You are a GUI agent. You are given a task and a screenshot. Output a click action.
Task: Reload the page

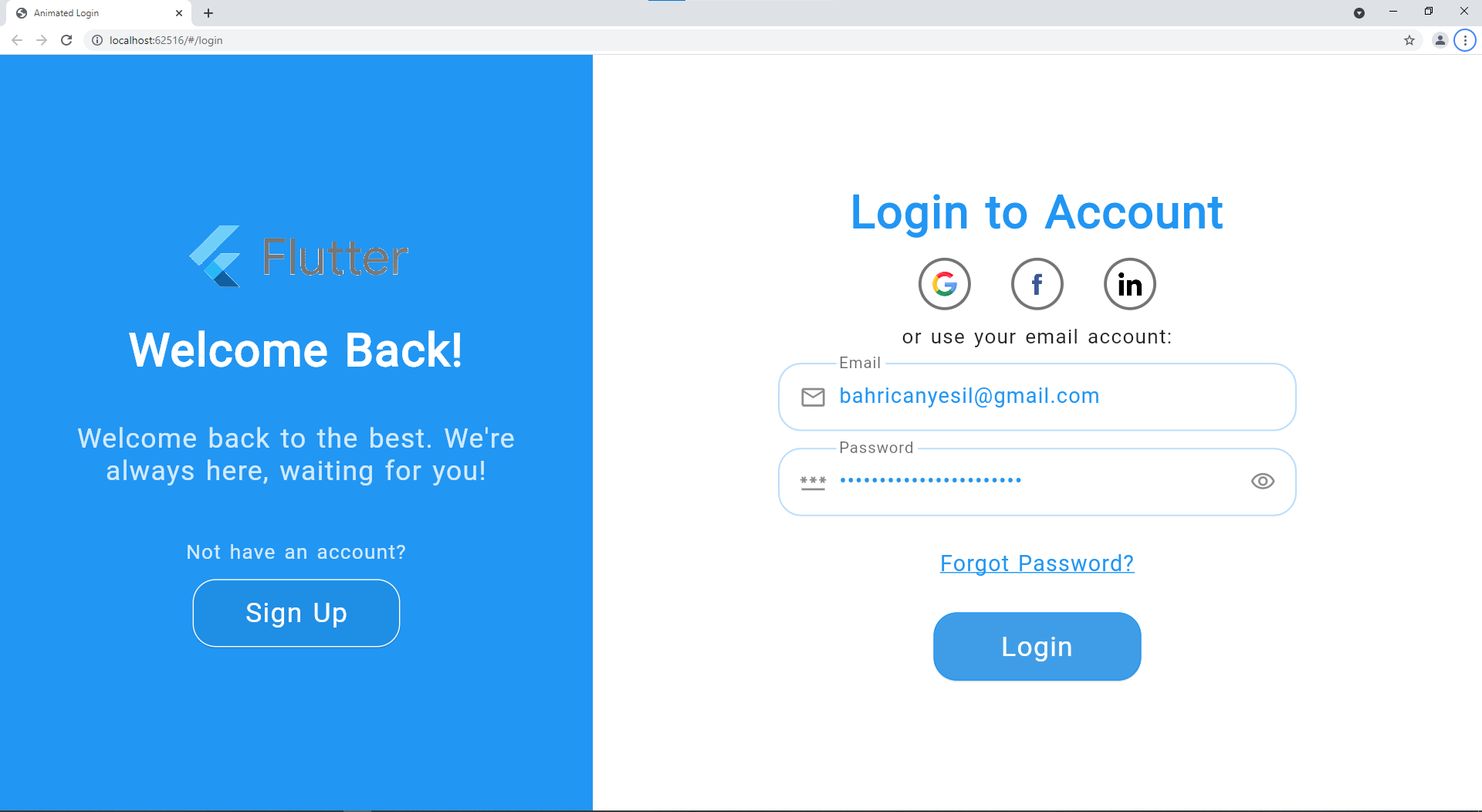pyautogui.click(x=66, y=40)
